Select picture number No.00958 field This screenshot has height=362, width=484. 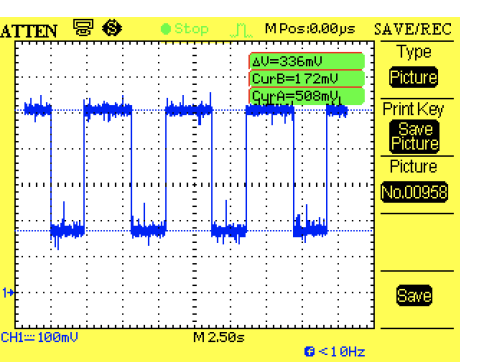coord(414,192)
